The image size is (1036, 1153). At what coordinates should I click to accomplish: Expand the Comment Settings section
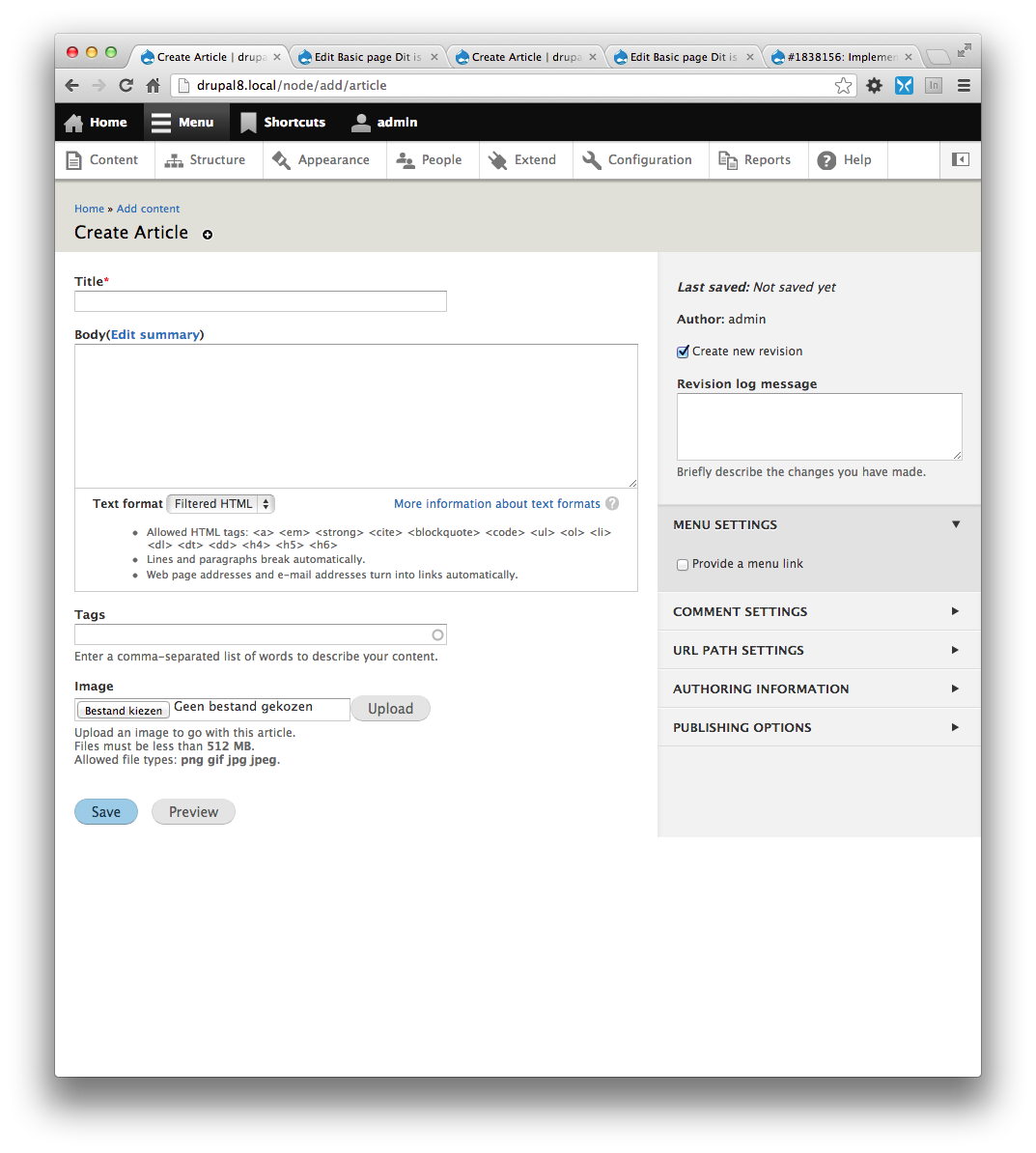coord(819,612)
